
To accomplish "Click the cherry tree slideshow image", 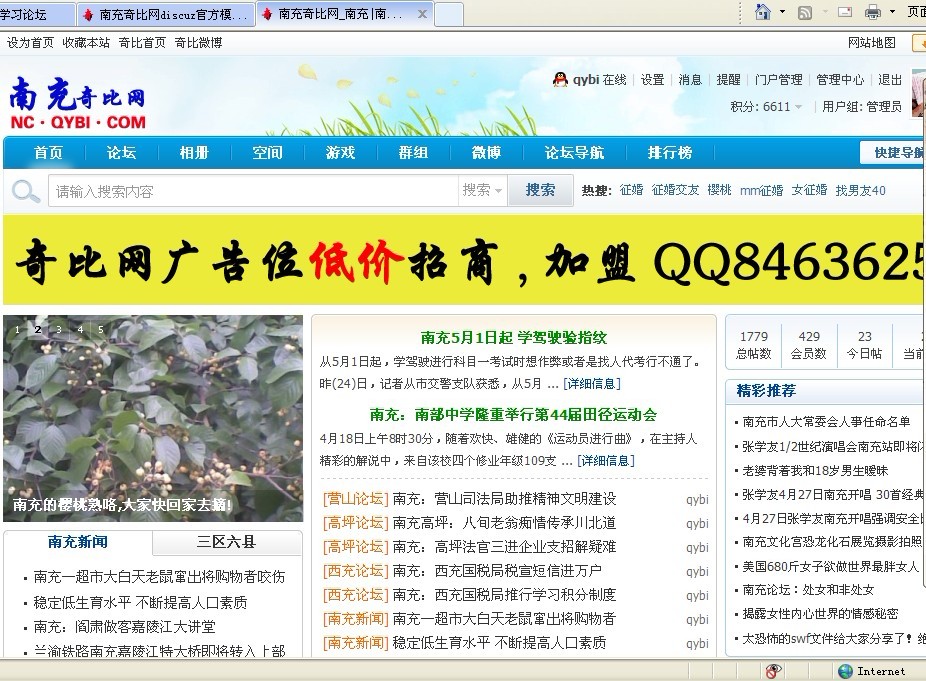I will 153,418.
